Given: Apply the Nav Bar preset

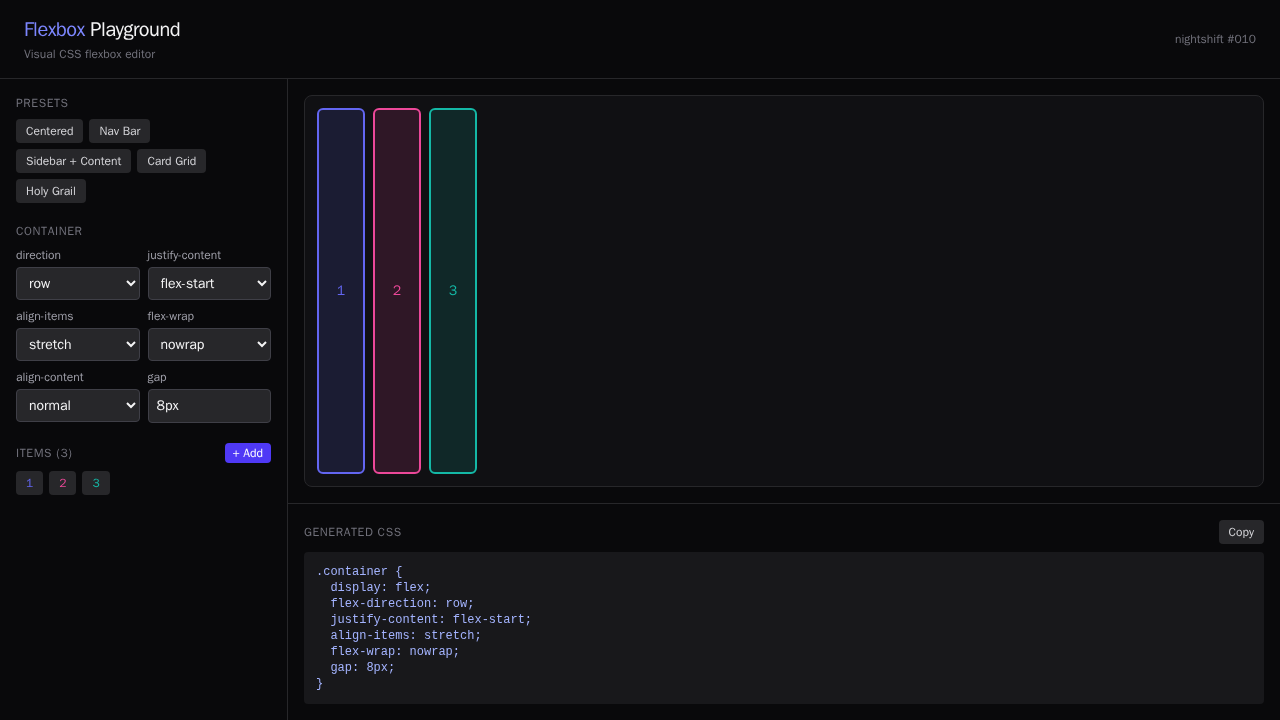Looking at the screenshot, I should click(x=119, y=131).
